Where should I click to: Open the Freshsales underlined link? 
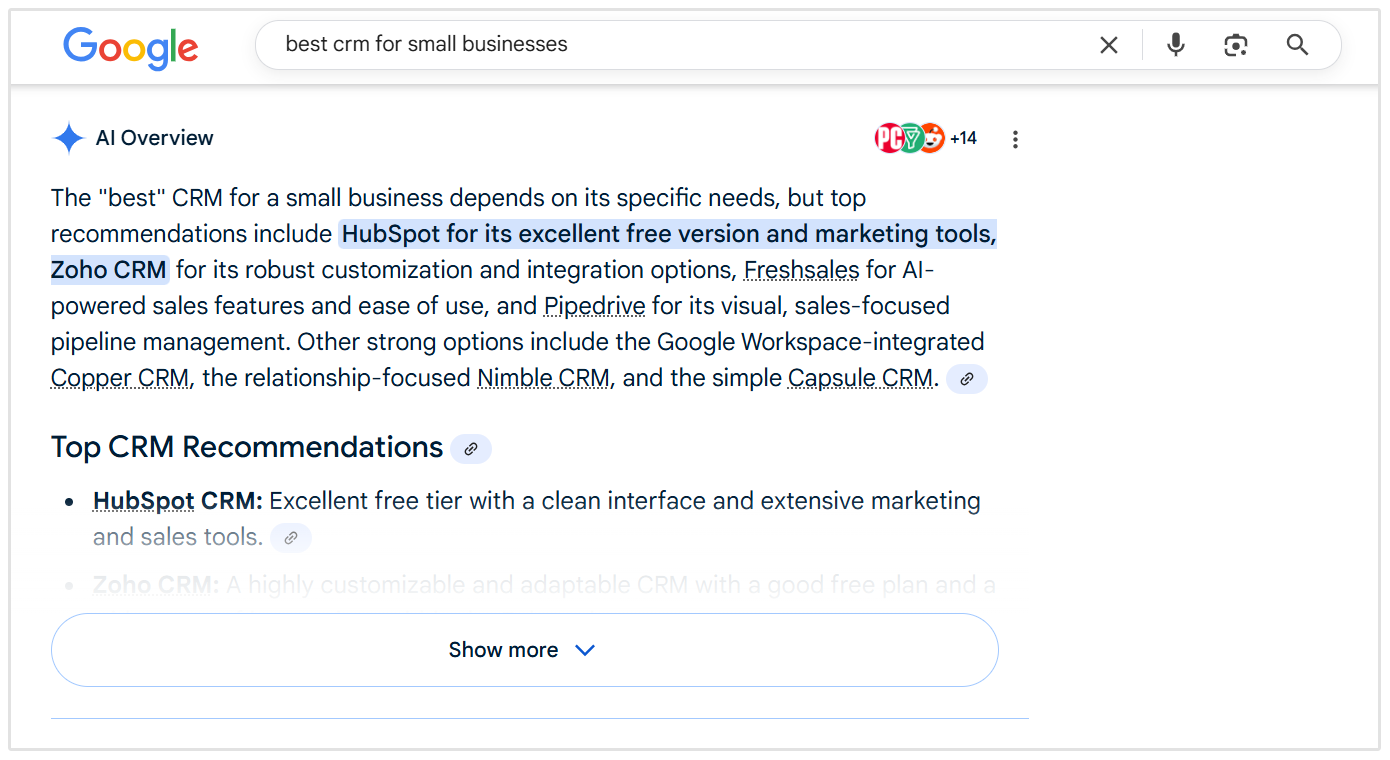coord(801,270)
